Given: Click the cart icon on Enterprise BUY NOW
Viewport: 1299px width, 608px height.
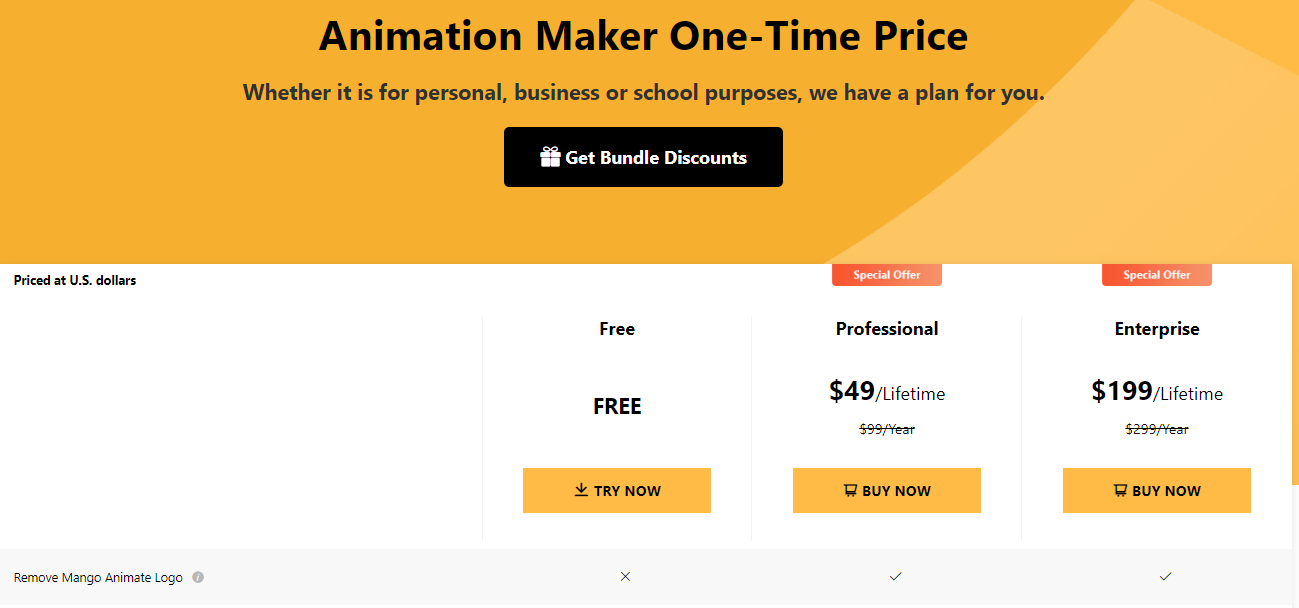Looking at the screenshot, I should [x=1119, y=490].
